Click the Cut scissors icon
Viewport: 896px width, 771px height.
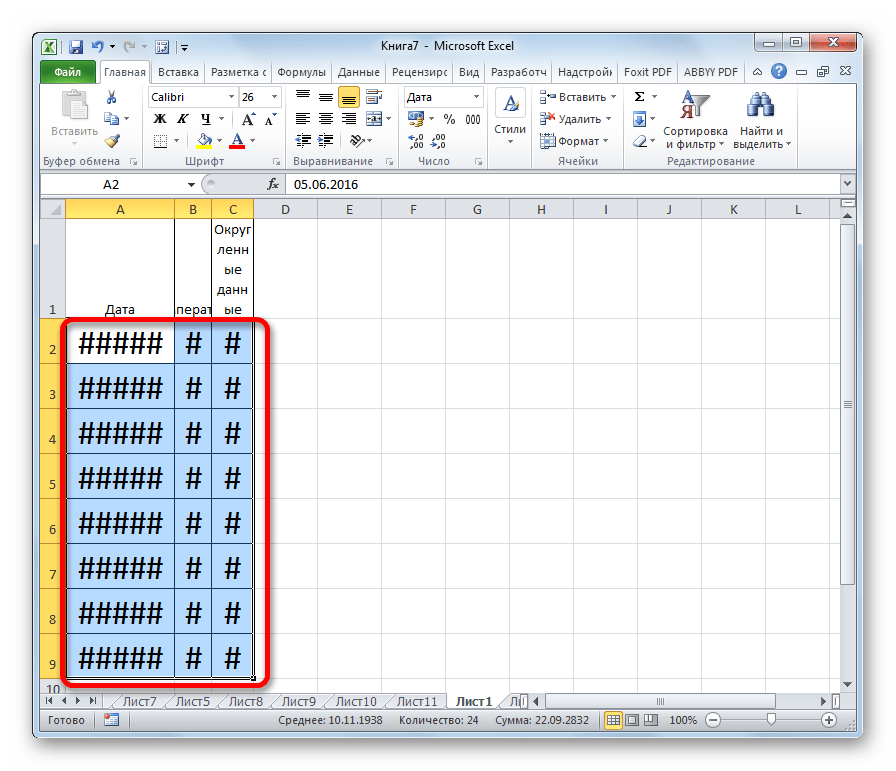(112, 97)
